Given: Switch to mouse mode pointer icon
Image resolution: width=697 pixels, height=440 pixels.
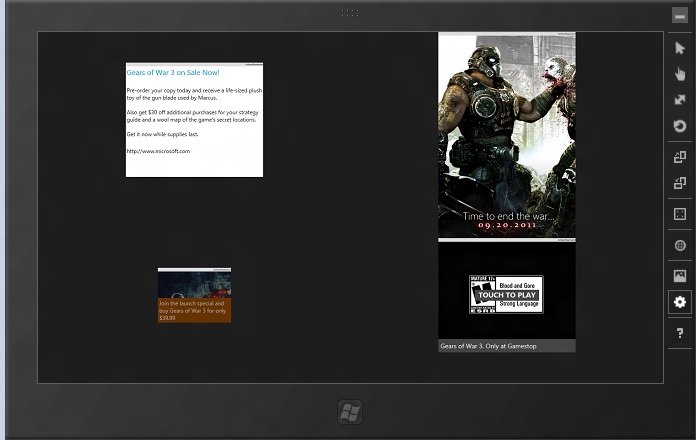Looking at the screenshot, I should (680, 48).
